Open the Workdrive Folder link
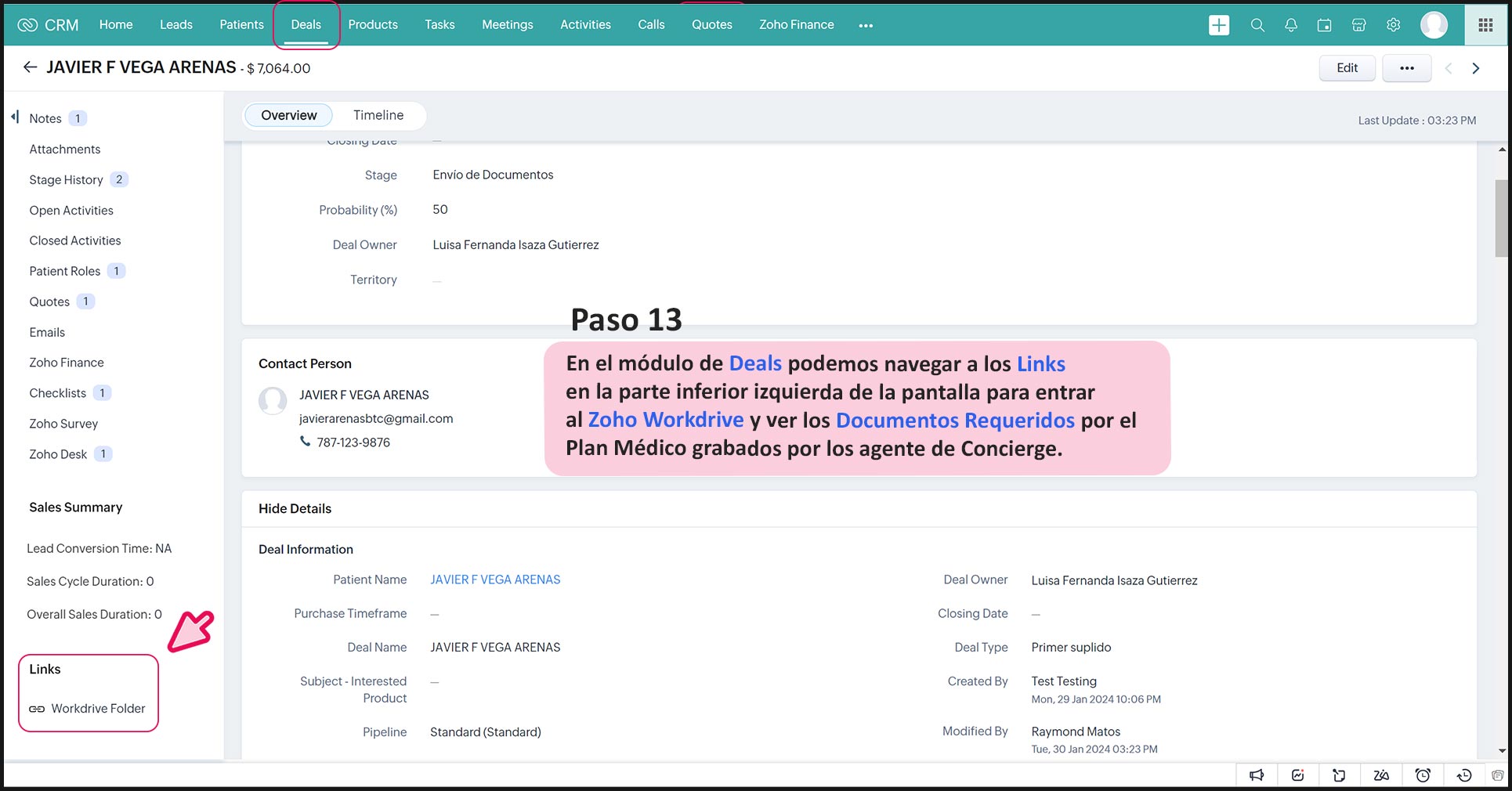 coord(98,708)
